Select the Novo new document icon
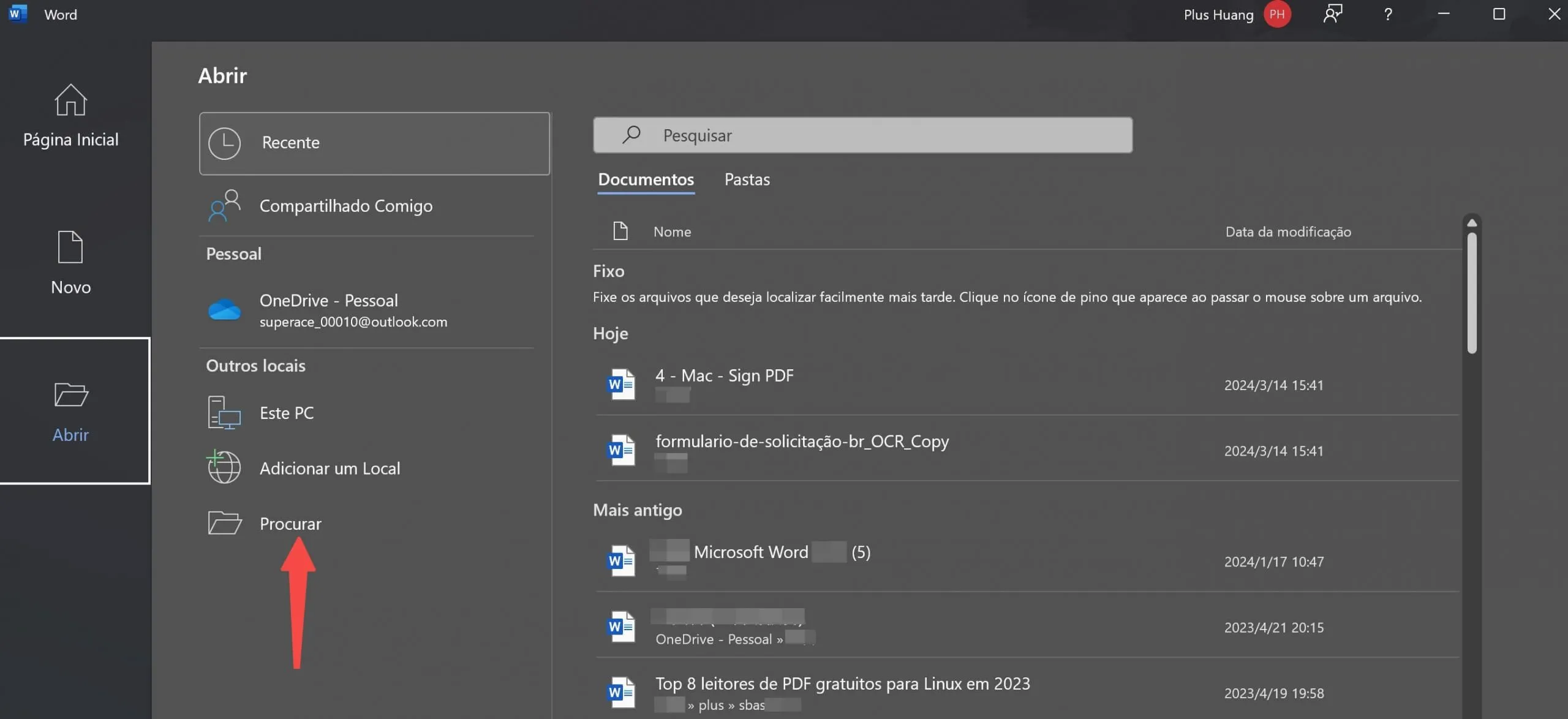This screenshot has width=1568, height=719. click(70, 248)
